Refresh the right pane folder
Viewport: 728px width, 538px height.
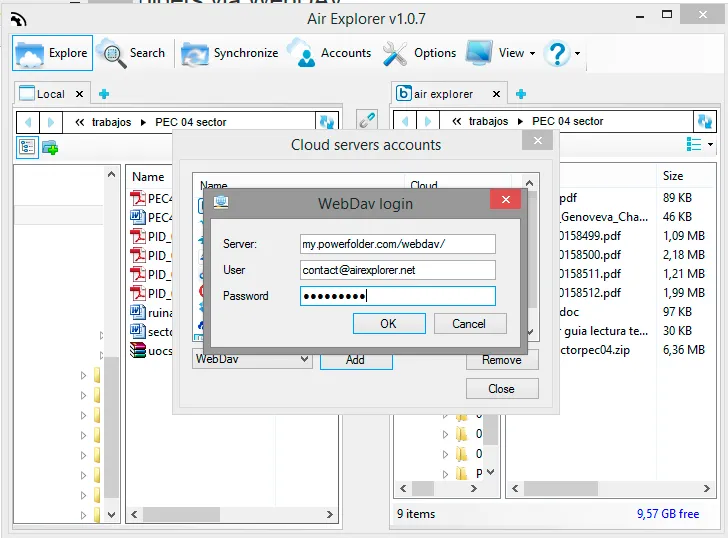tap(704, 121)
